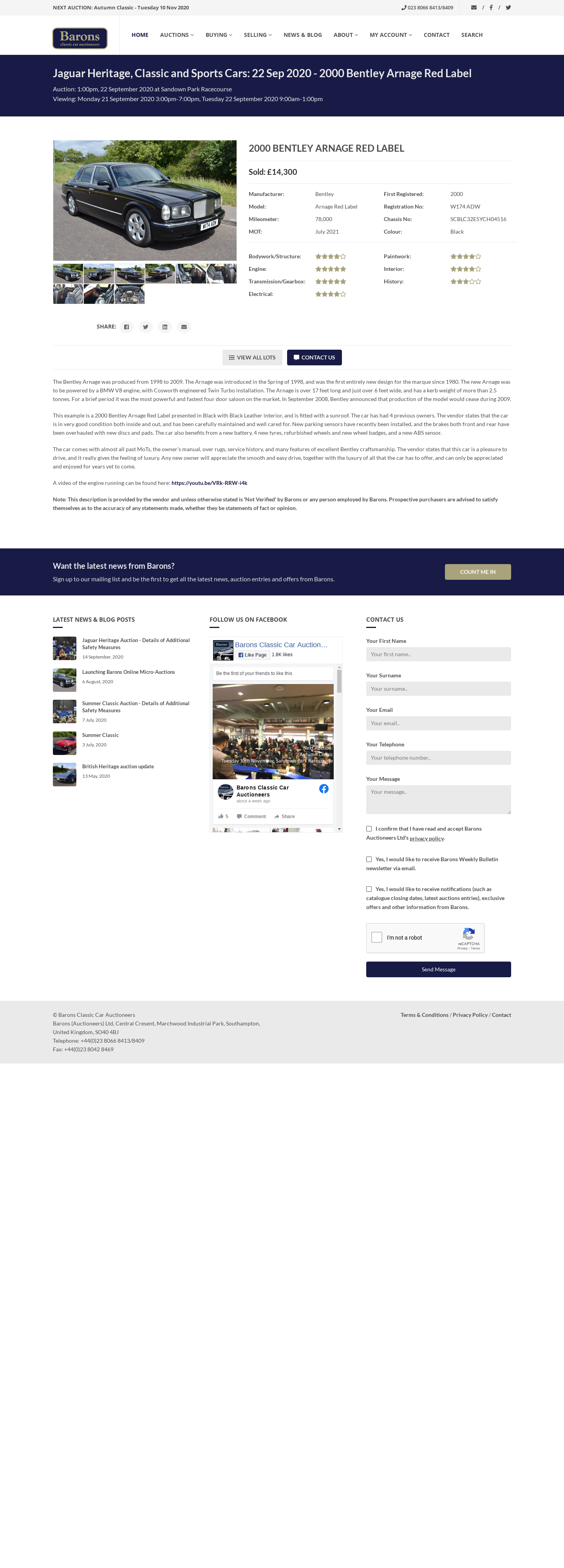Expand the BUYING menu
The image size is (564, 1568).
pyautogui.click(x=219, y=35)
